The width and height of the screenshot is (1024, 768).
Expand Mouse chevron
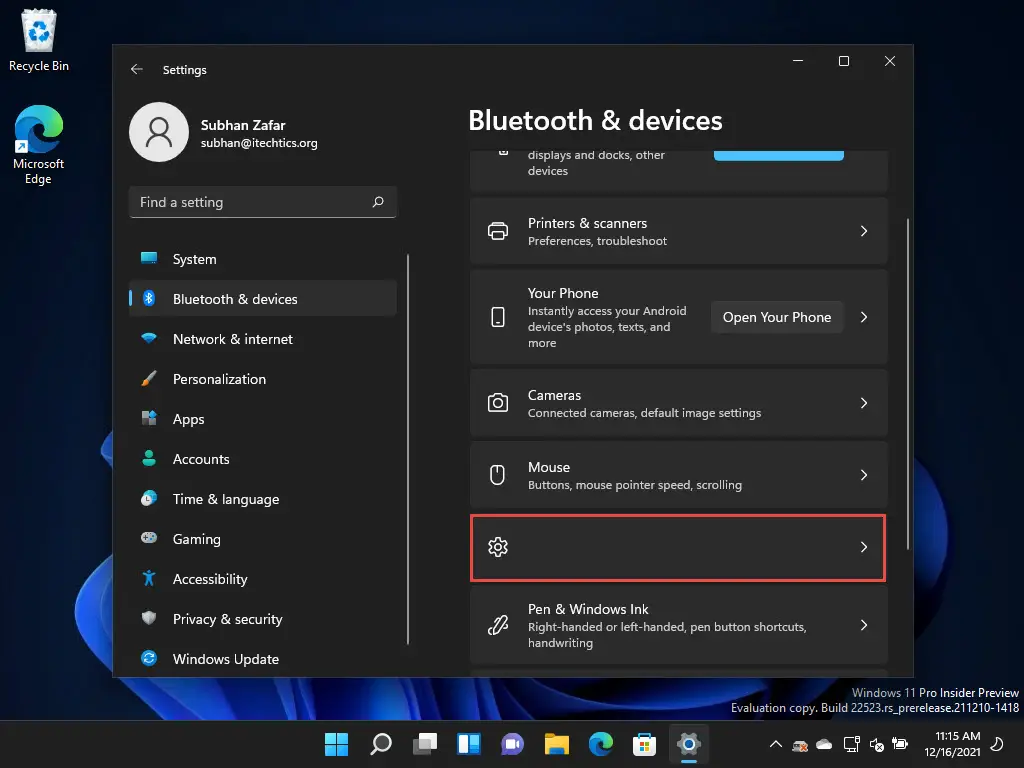click(x=864, y=475)
